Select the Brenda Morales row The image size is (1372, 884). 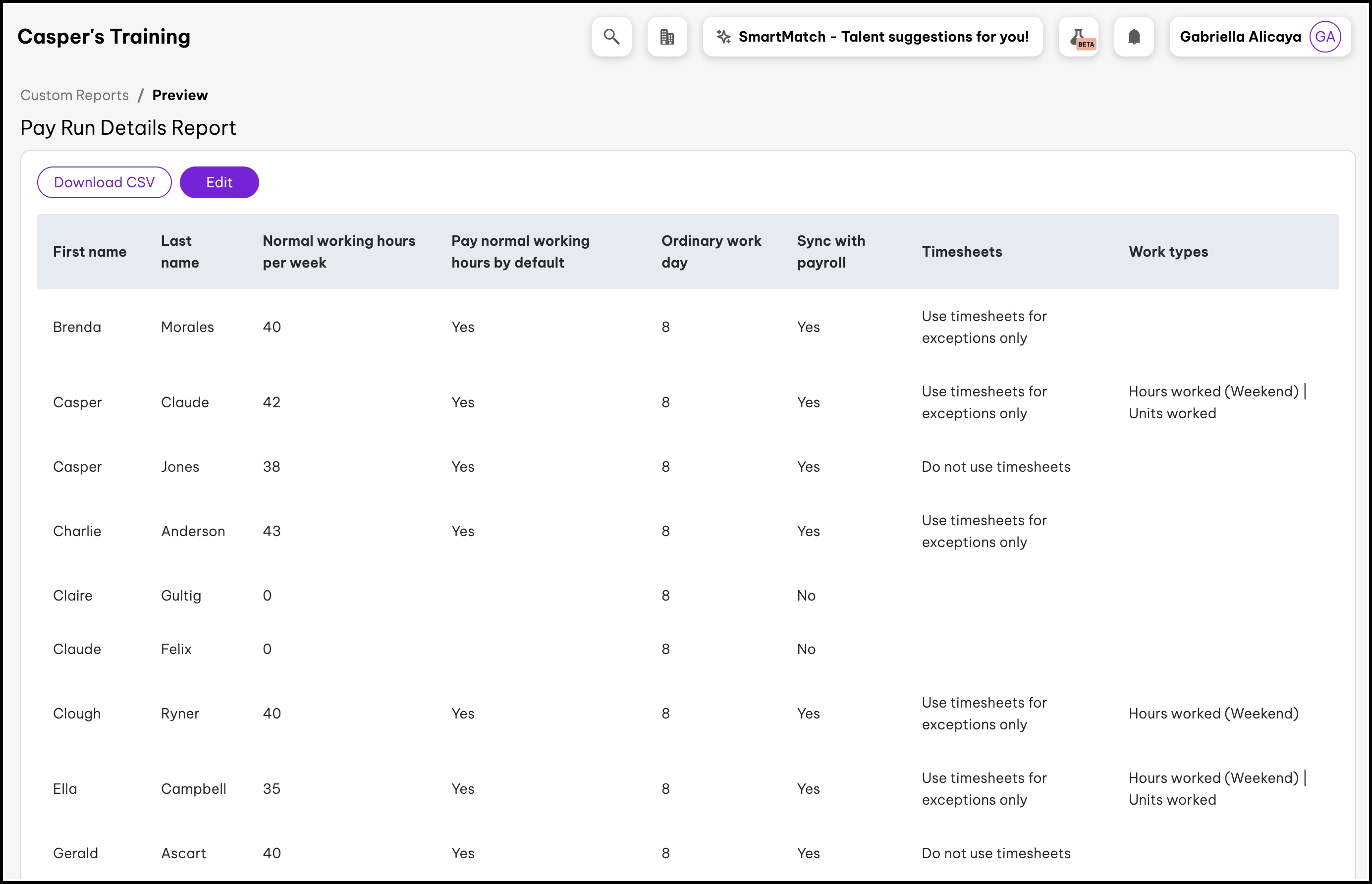pos(77,327)
